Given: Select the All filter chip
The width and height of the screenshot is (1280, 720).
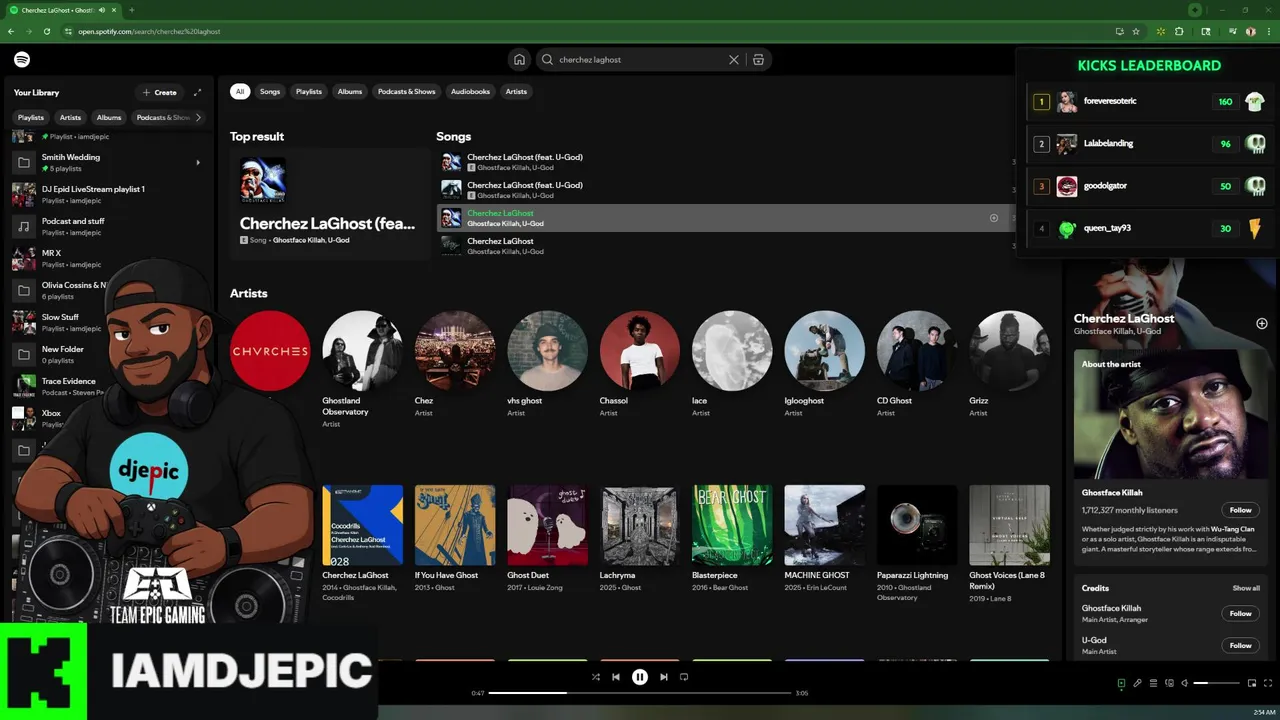Looking at the screenshot, I should (x=239, y=92).
